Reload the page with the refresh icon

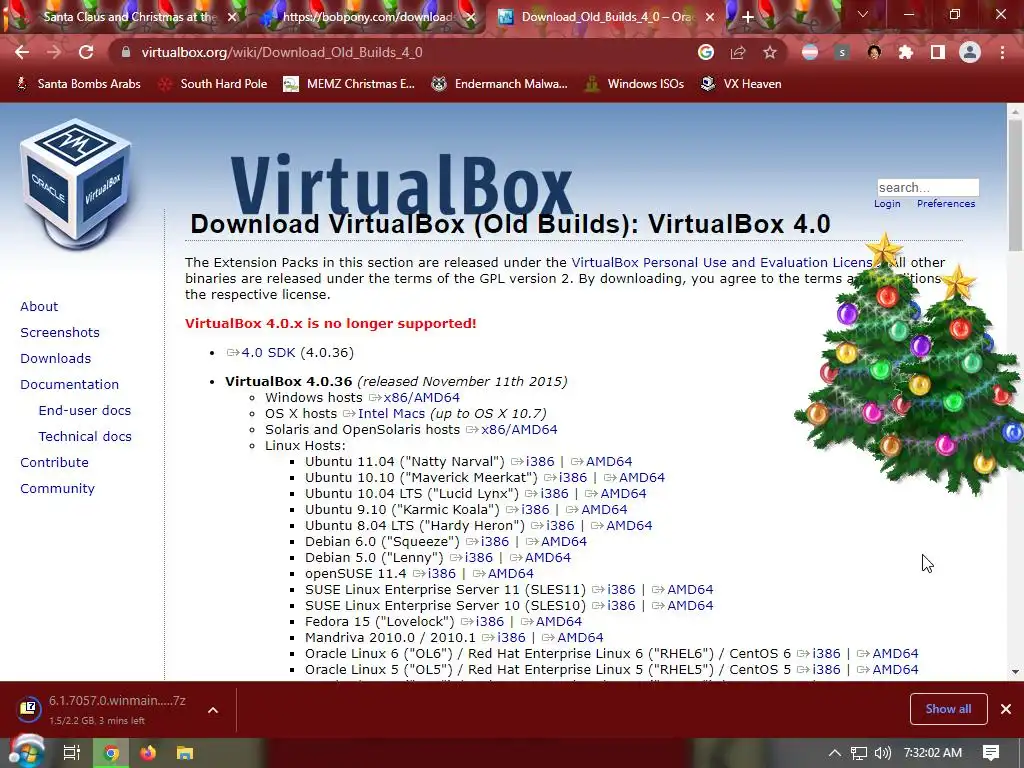click(86, 52)
